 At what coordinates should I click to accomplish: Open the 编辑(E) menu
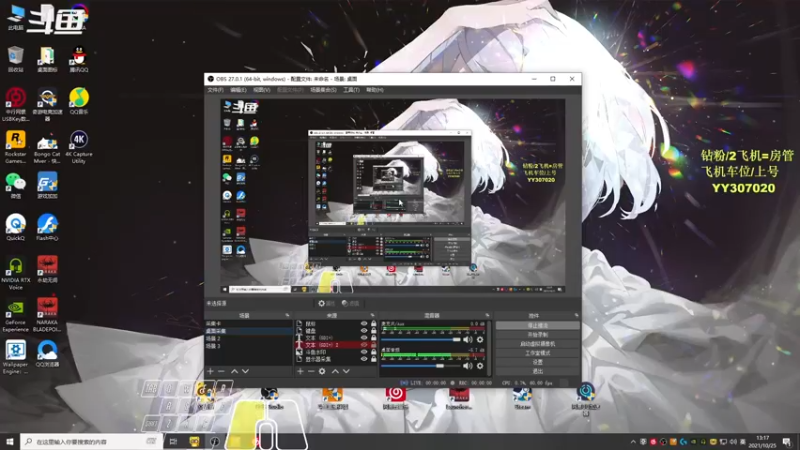click(x=238, y=90)
